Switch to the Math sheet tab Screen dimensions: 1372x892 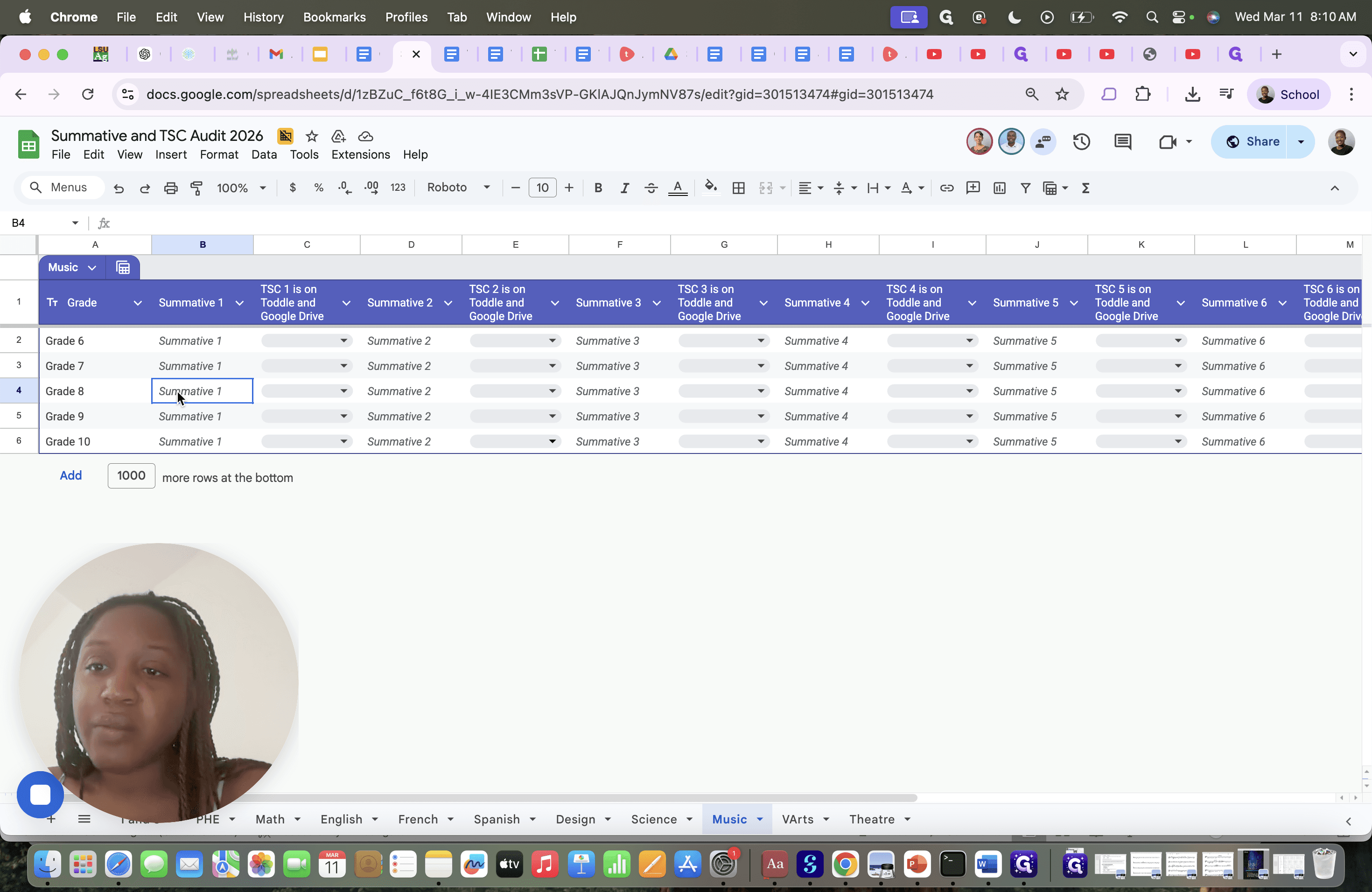[x=270, y=819]
